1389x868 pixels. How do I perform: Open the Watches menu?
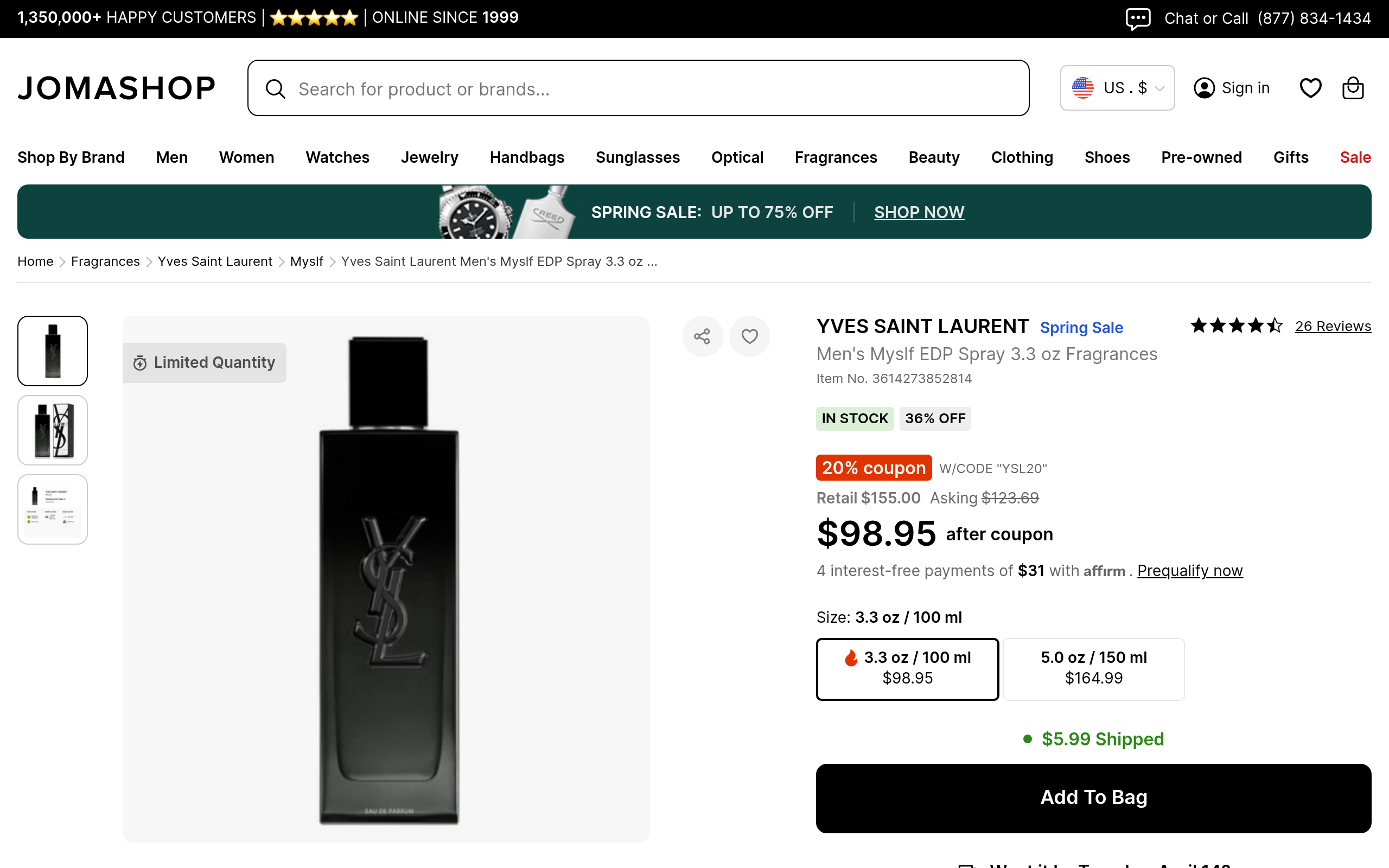[x=337, y=157]
